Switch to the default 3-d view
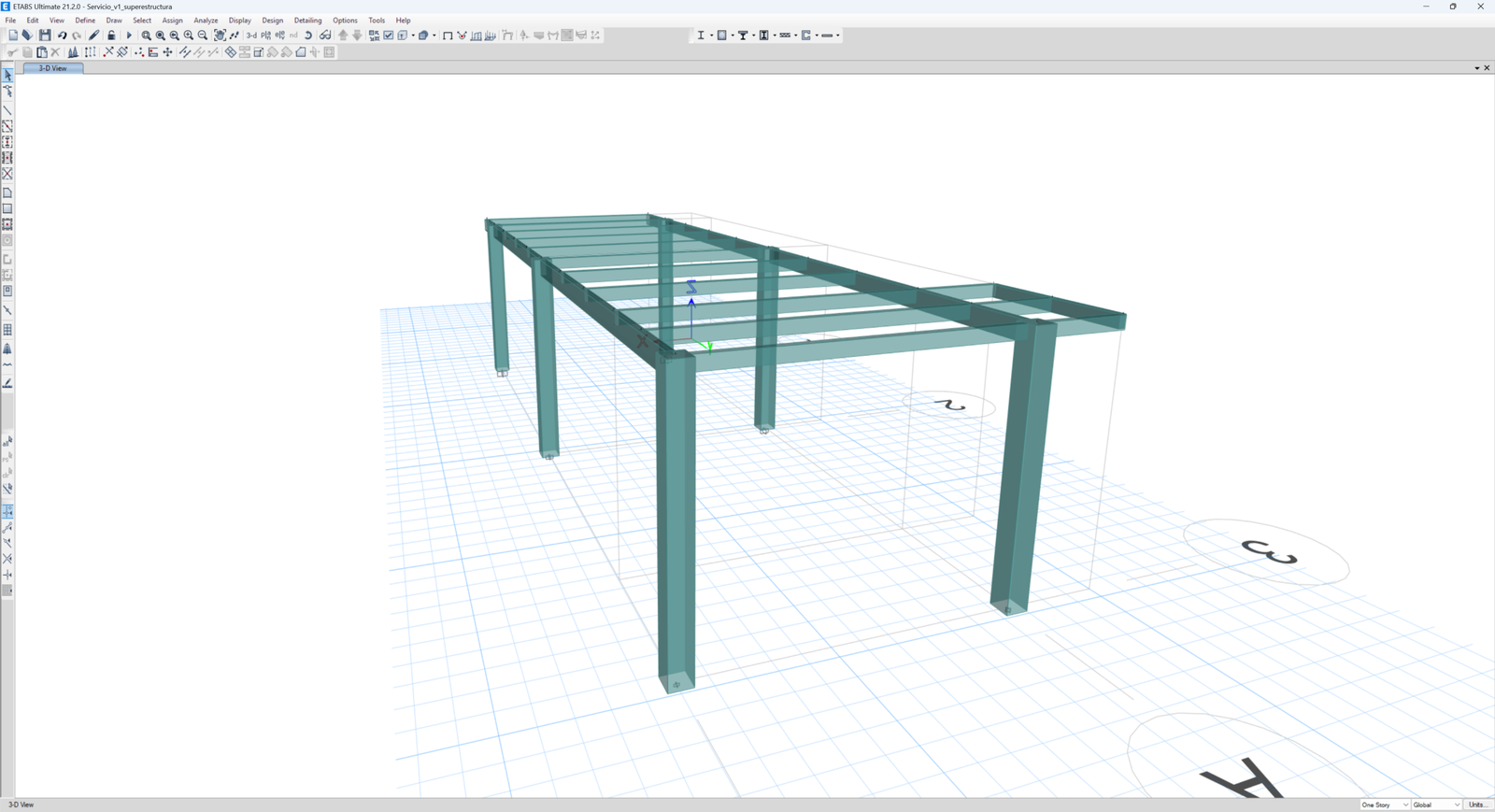This screenshot has height=812, width=1495. (x=251, y=36)
